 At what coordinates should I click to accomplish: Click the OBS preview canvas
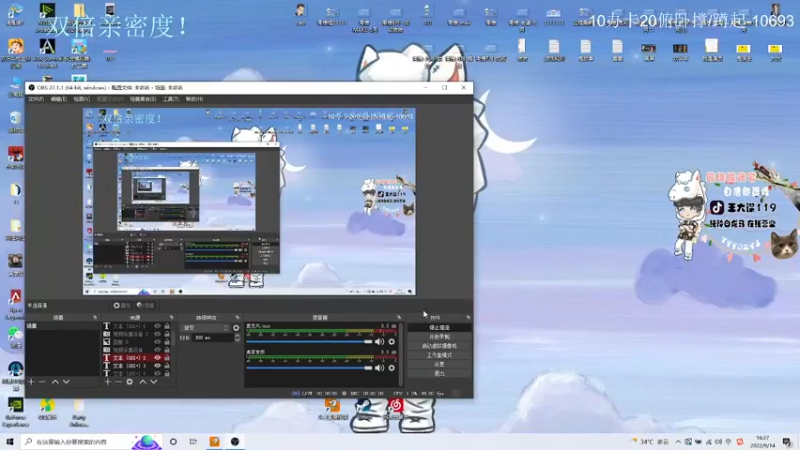coord(249,202)
